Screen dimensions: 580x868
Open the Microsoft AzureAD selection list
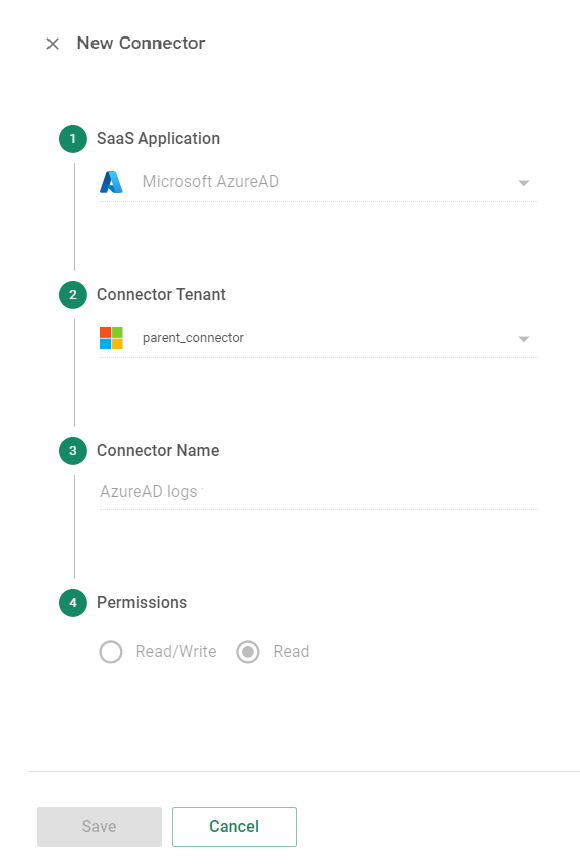(523, 183)
